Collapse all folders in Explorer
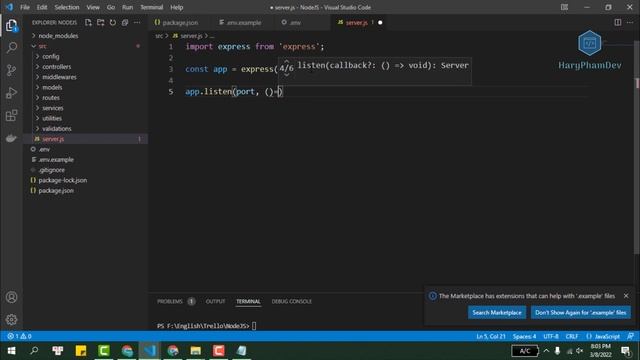This screenshot has width=640, height=360. [x=125, y=22]
